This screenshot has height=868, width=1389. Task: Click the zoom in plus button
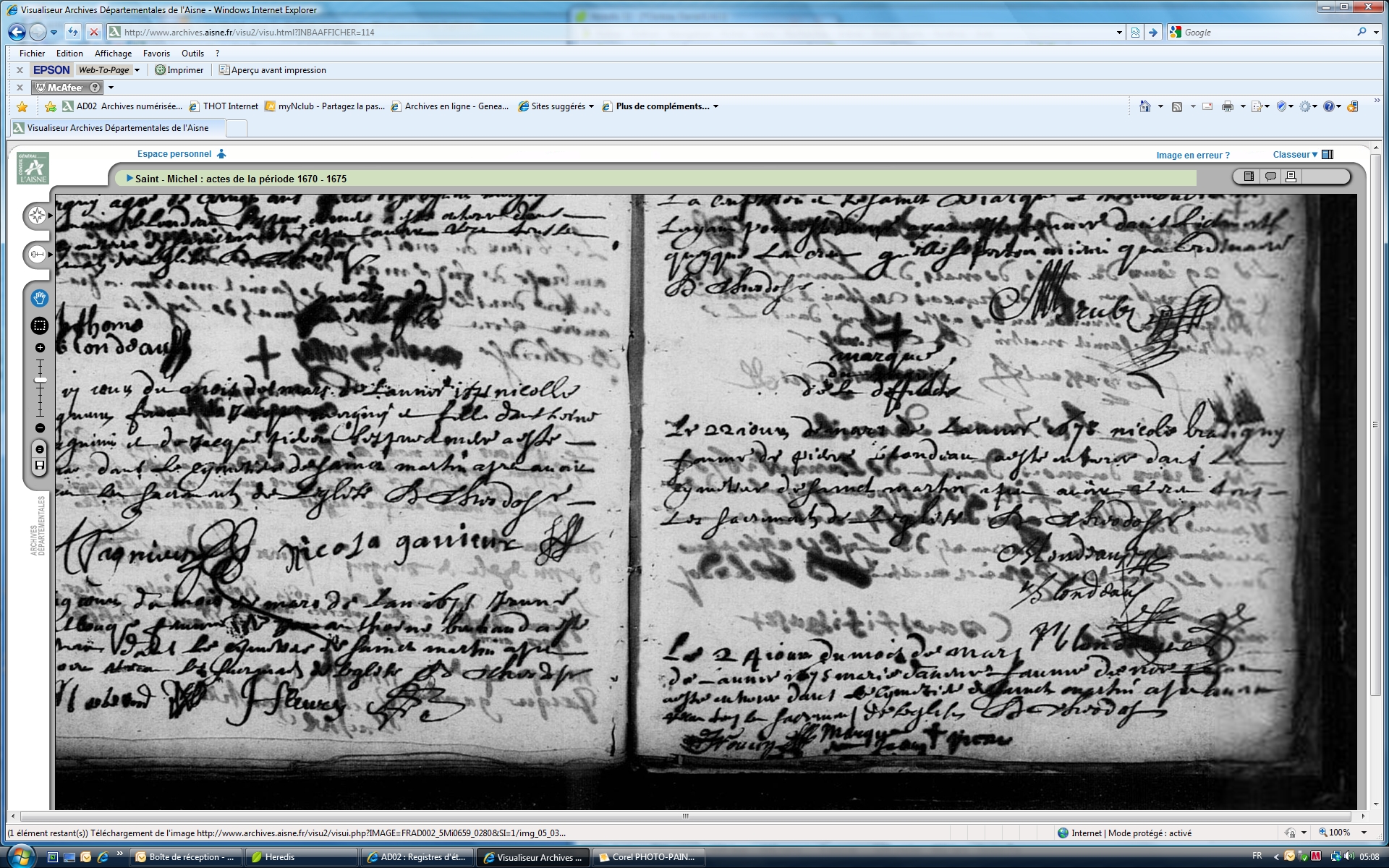point(40,348)
